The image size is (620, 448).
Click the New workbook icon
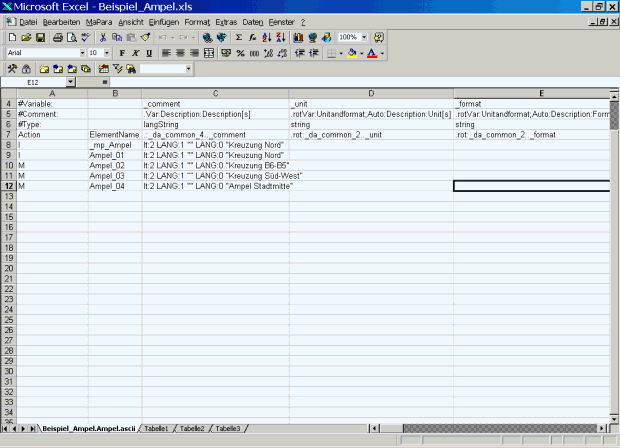(12, 38)
